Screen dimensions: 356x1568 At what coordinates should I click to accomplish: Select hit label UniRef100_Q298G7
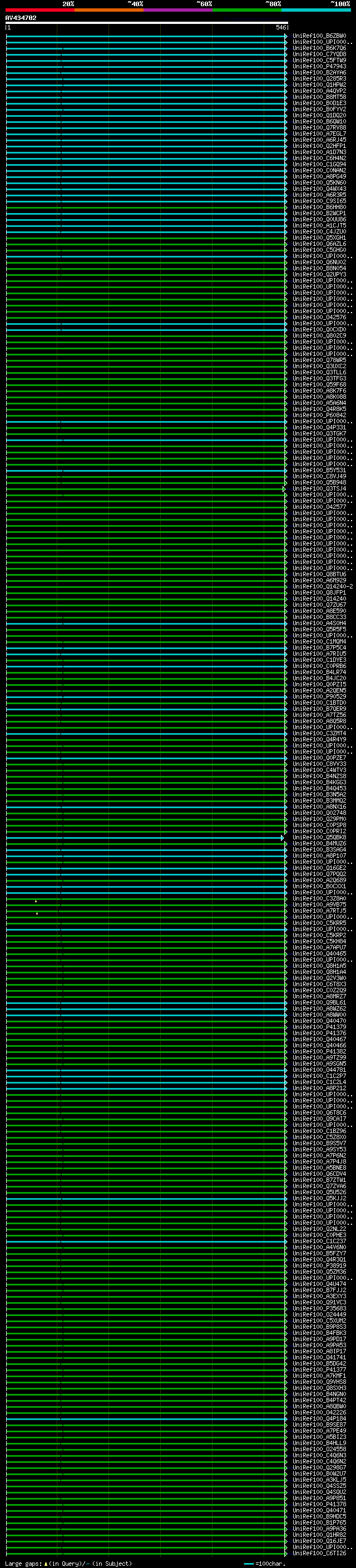click(319, 1467)
